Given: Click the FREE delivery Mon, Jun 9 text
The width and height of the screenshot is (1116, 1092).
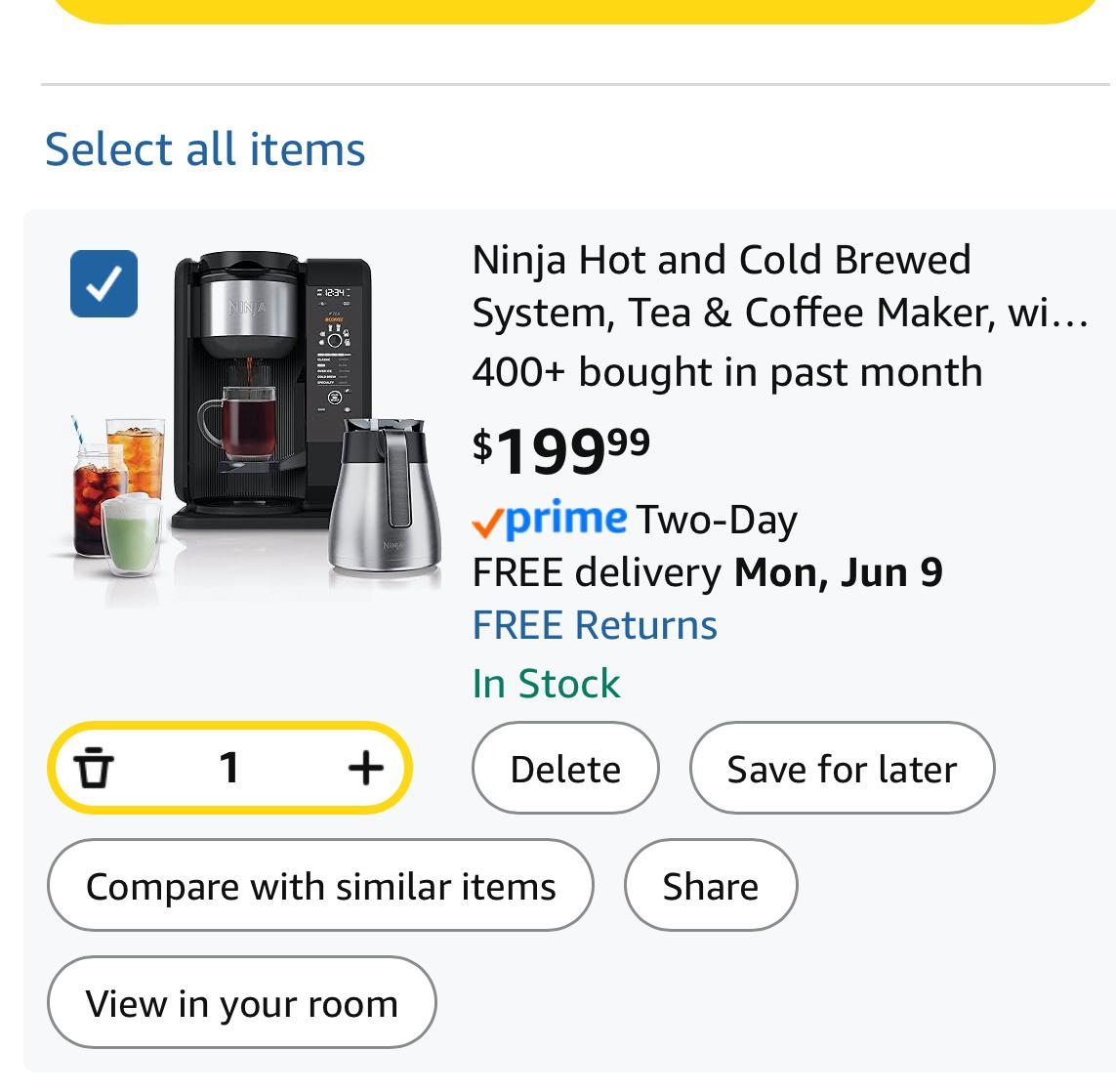Looking at the screenshot, I should (707, 572).
